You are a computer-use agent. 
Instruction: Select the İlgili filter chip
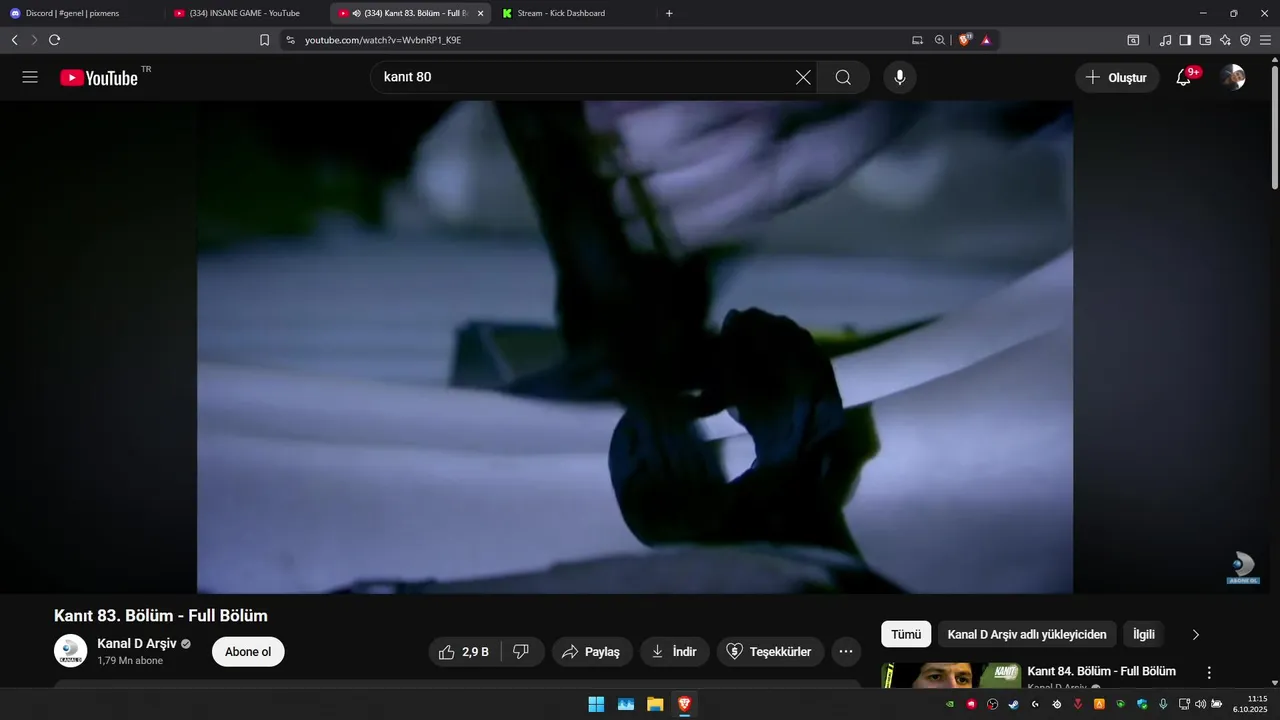pos(1143,634)
